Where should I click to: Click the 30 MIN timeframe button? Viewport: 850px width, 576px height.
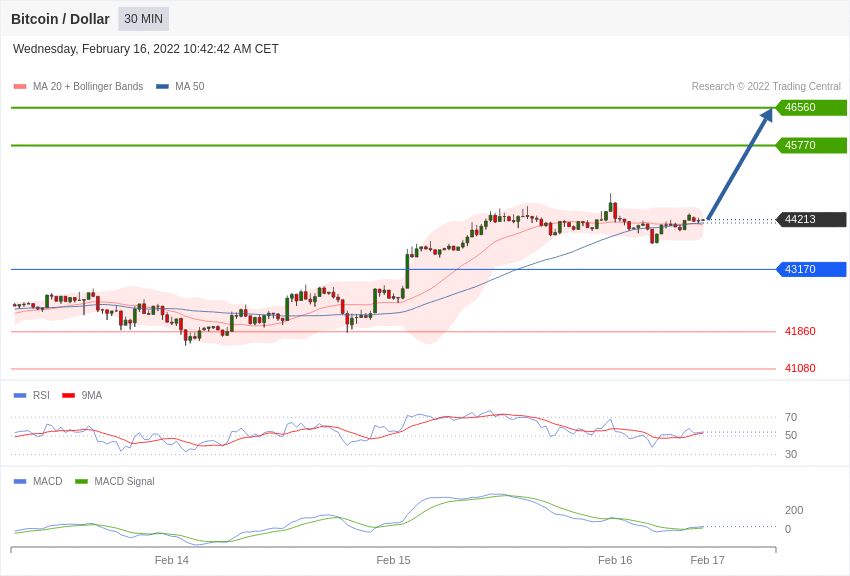click(x=144, y=19)
